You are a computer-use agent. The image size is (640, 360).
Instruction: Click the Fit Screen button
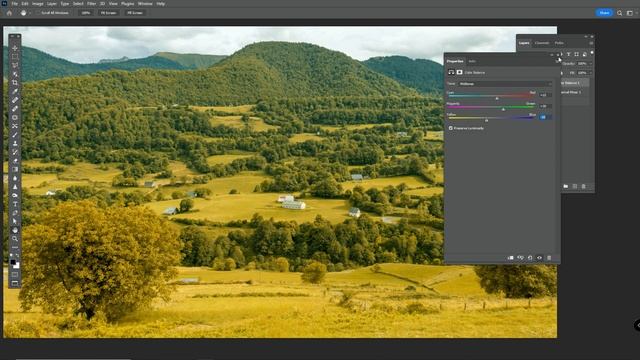(x=109, y=13)
